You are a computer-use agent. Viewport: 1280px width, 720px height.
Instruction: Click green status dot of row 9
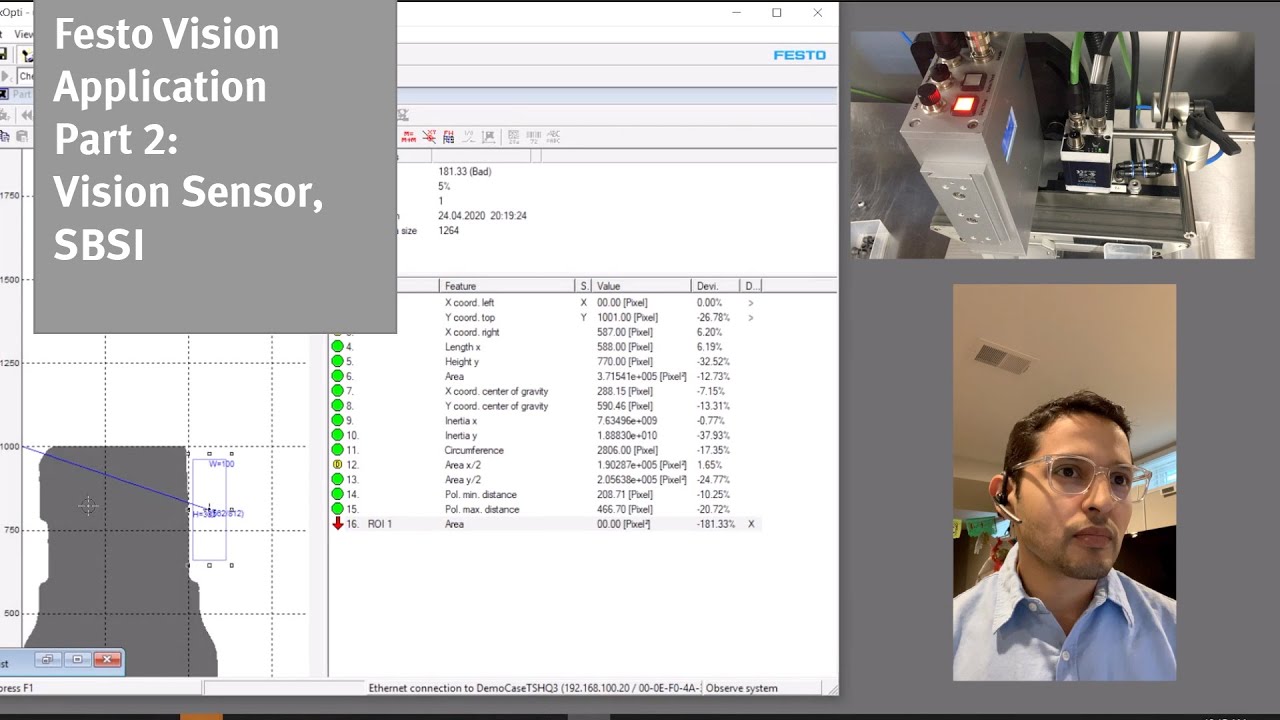[x=338, y=421]
